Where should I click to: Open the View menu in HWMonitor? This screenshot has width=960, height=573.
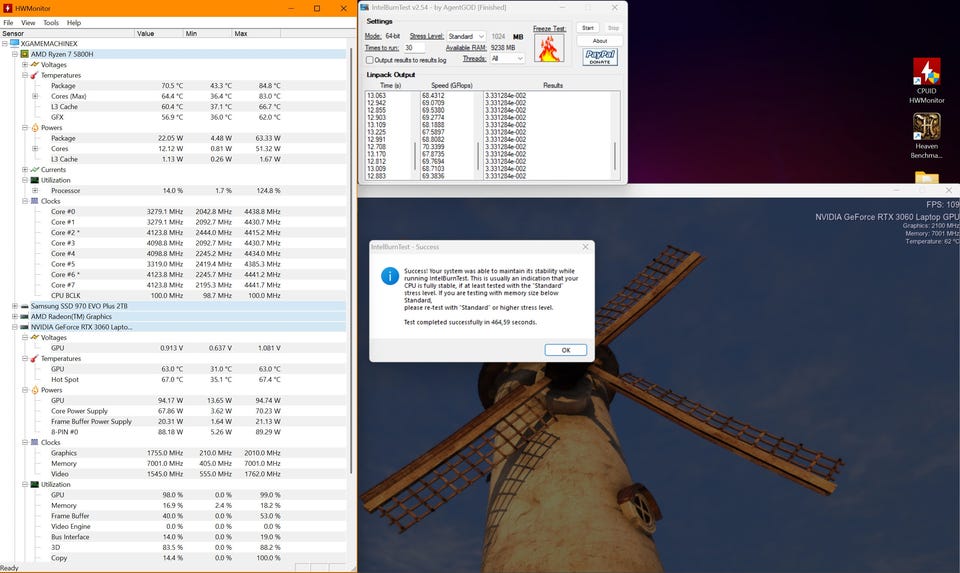[x=28, y=22]
